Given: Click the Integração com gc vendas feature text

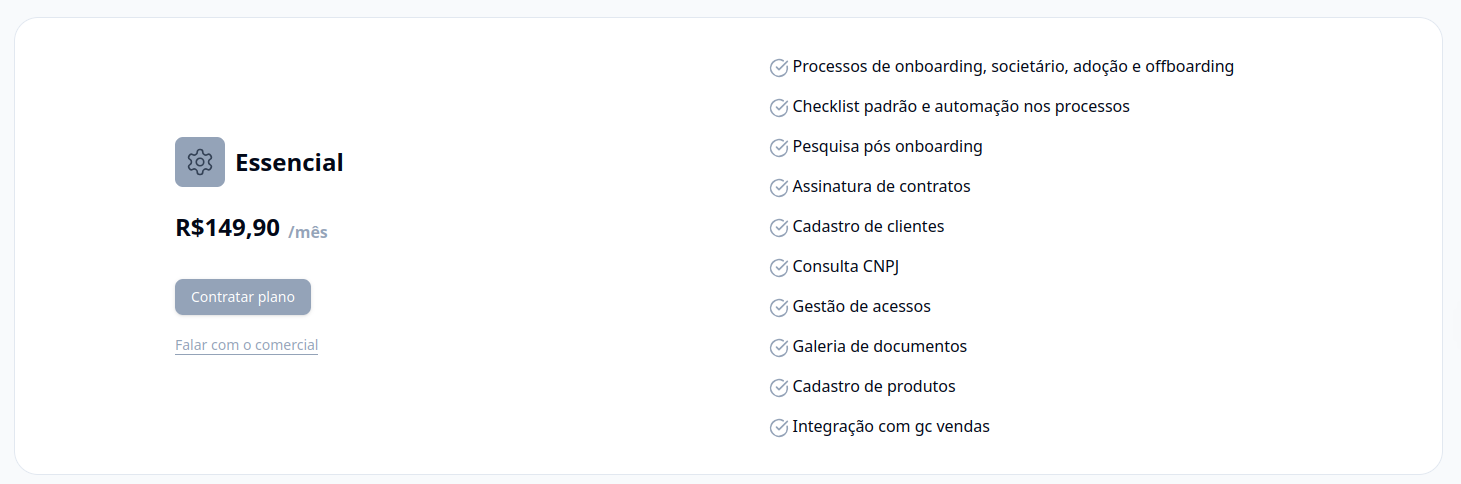Looking at the screenshot, I should [x=891, y=427].
